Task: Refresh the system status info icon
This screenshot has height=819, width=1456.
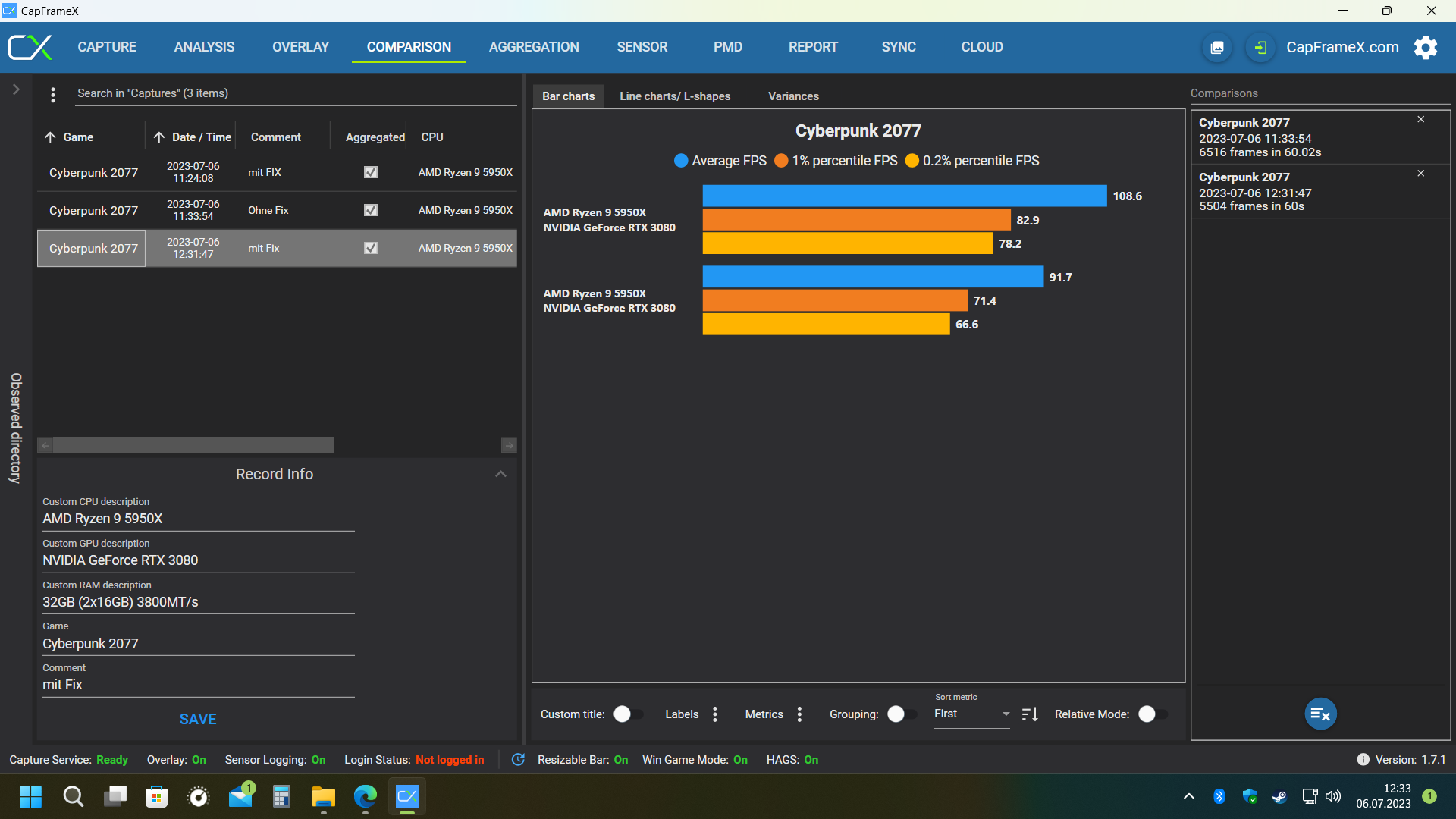Action: point(518,760)
